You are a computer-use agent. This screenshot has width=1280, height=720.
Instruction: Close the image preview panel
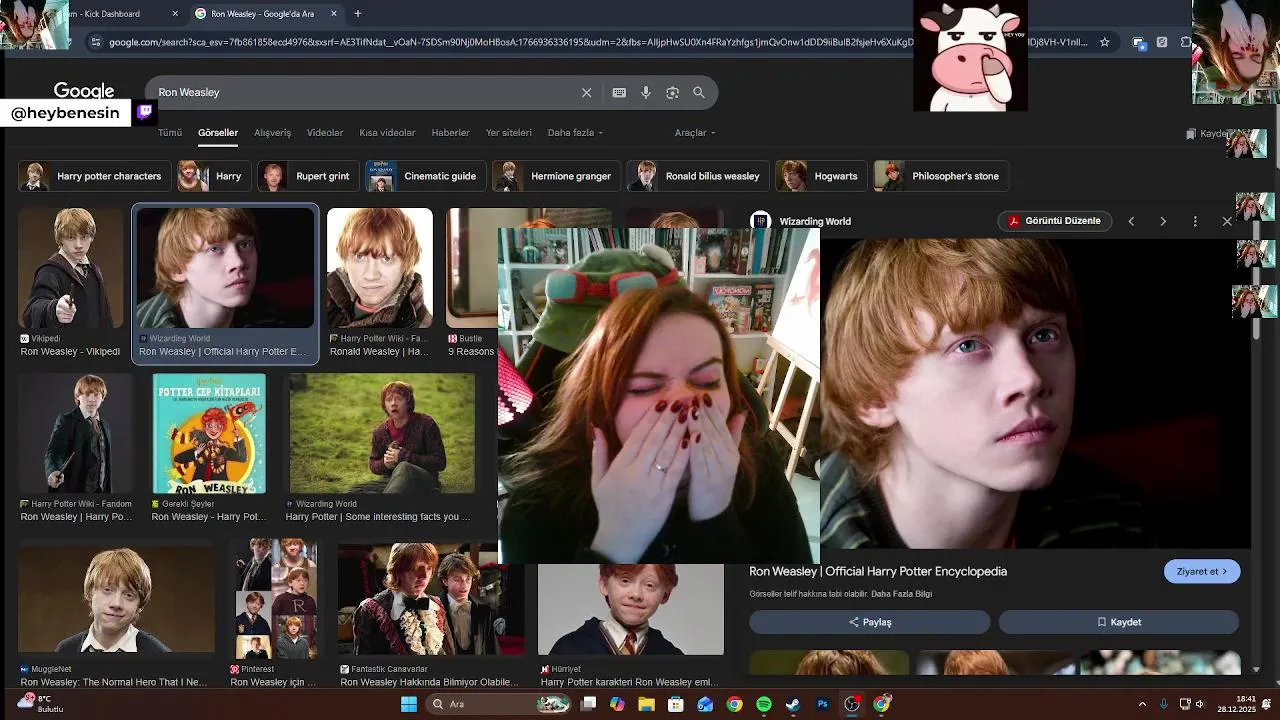pyautogui.click(x=1227, y=221)
